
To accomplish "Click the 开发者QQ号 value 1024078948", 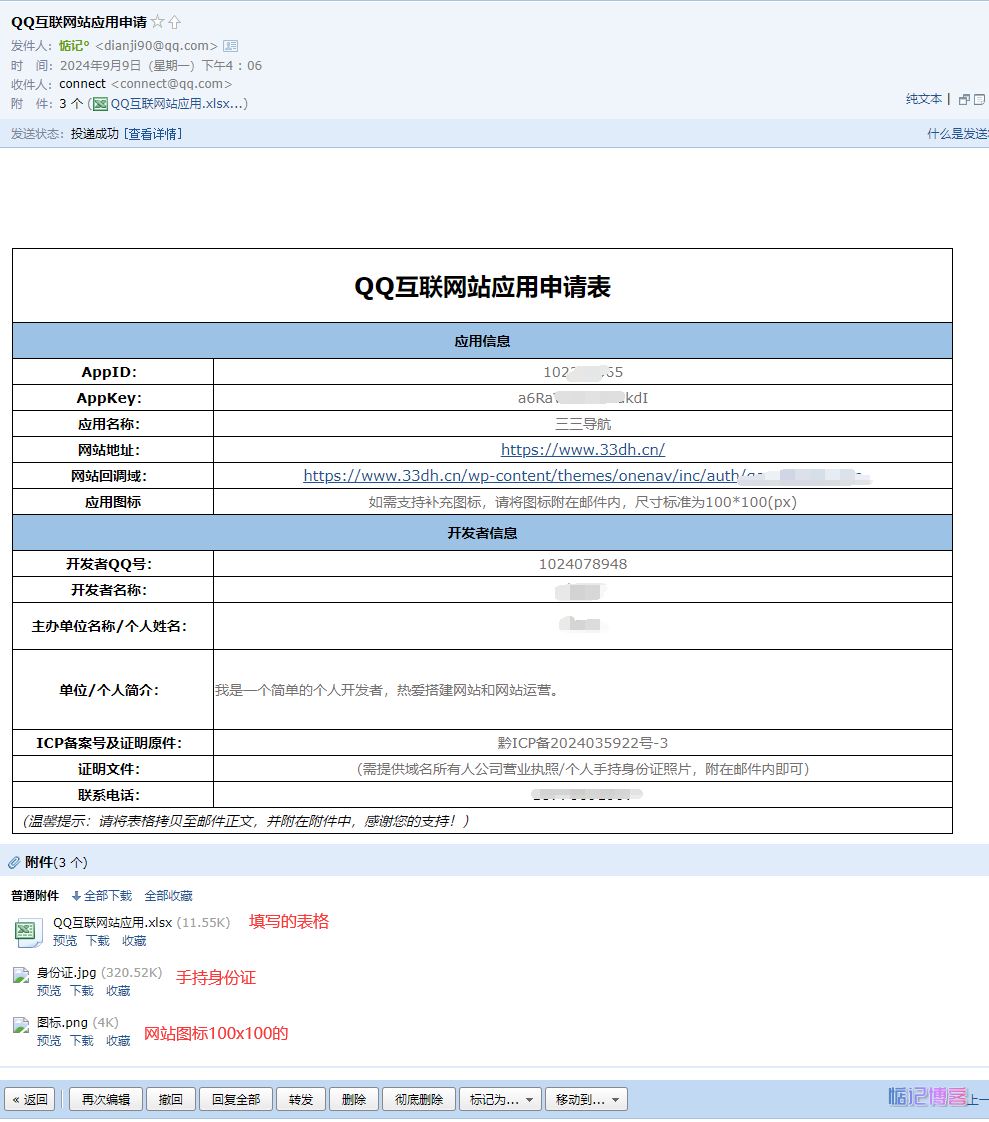I will pyautogui.click(x=583, y=565).
